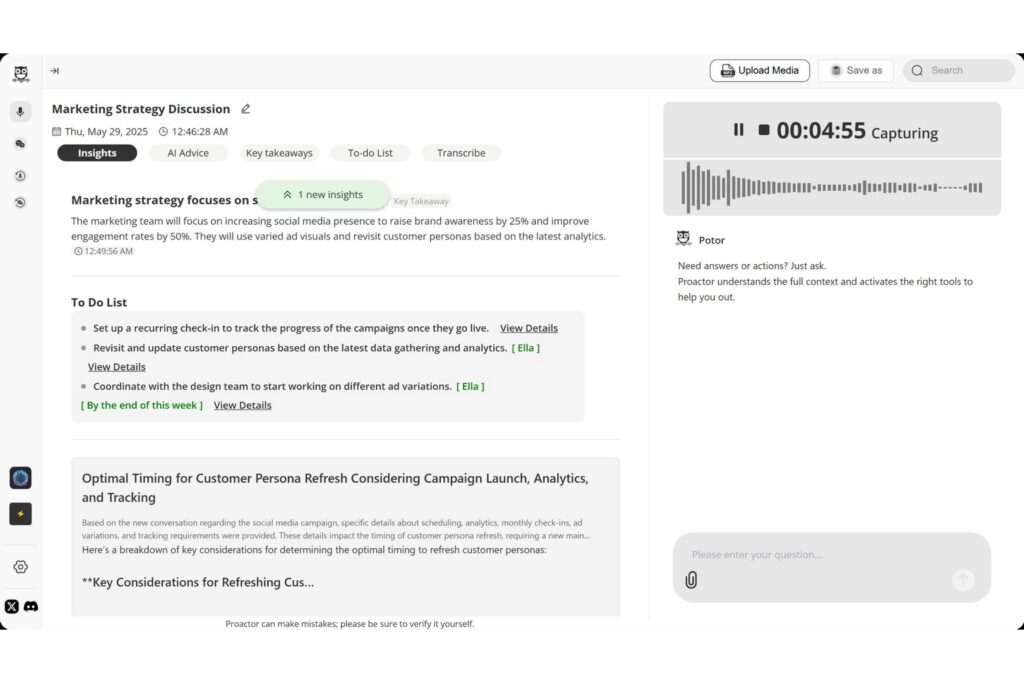The image size is (1024, 683).
Task: Open View Details for the recurring check-in task
Action: (528, 328)
